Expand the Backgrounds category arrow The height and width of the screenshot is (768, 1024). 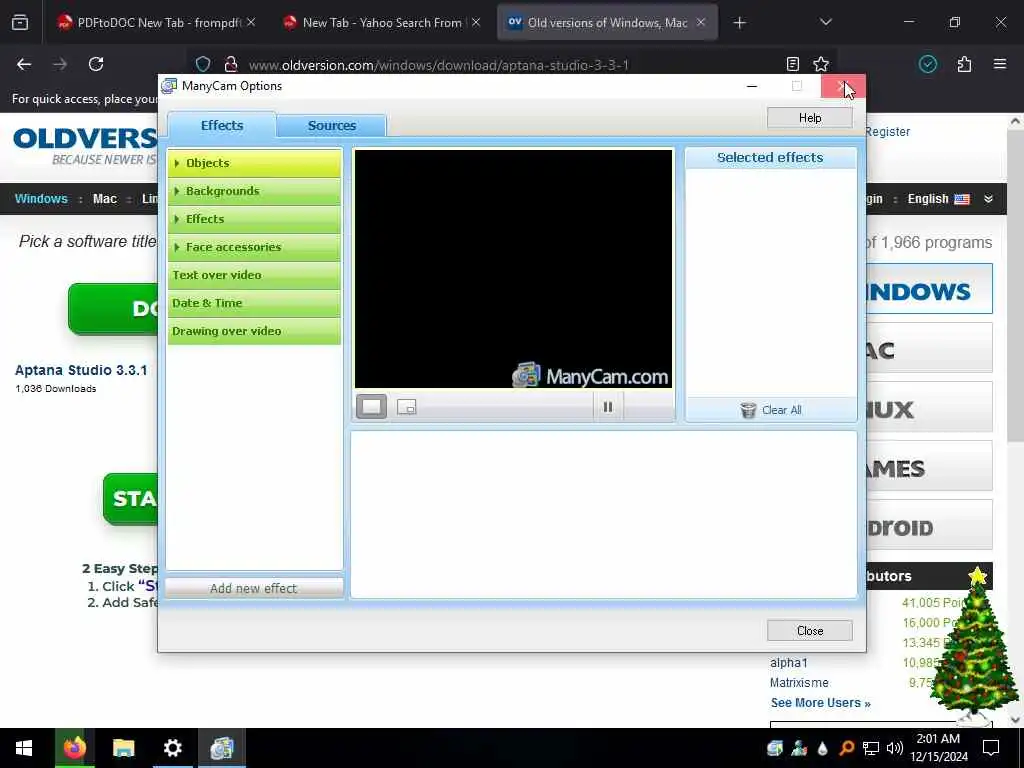coord(177,191)
